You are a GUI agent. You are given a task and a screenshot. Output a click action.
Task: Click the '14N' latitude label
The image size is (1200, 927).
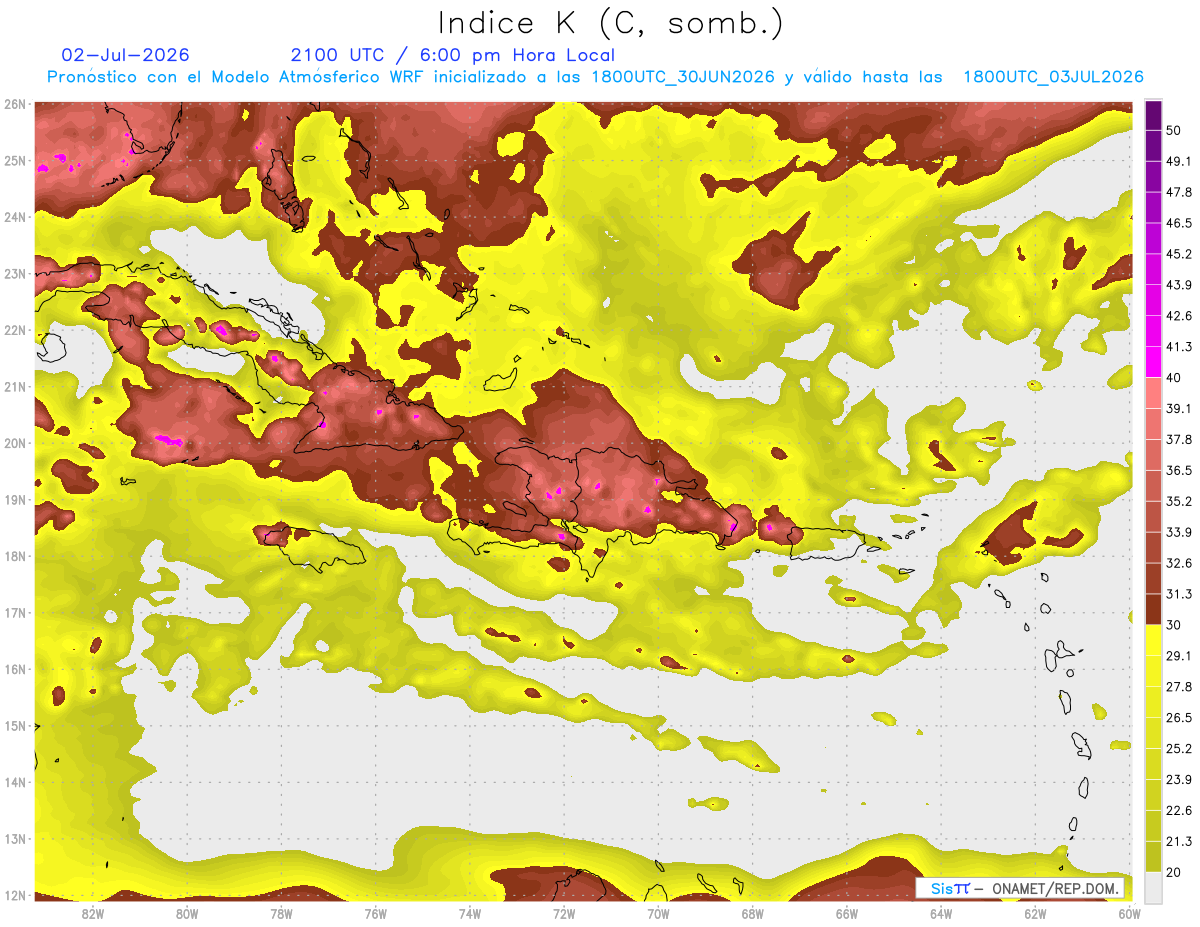click(x=14, y=782)
